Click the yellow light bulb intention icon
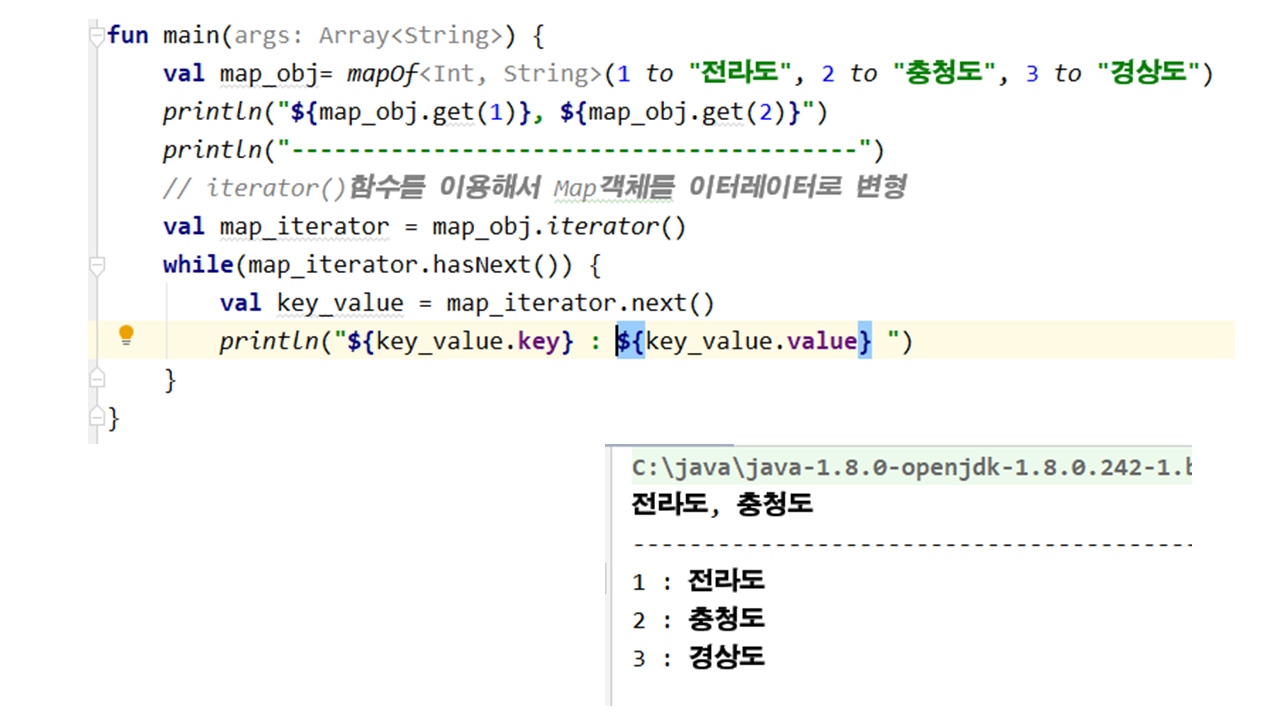1280x720 pixels. point(126,336)
